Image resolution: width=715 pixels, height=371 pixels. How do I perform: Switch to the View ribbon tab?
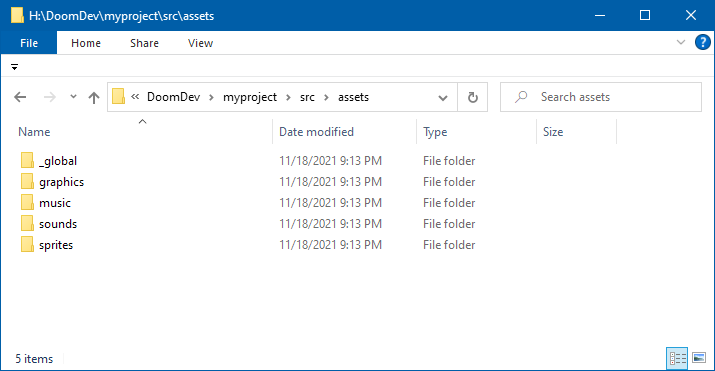tap(200, 43)
